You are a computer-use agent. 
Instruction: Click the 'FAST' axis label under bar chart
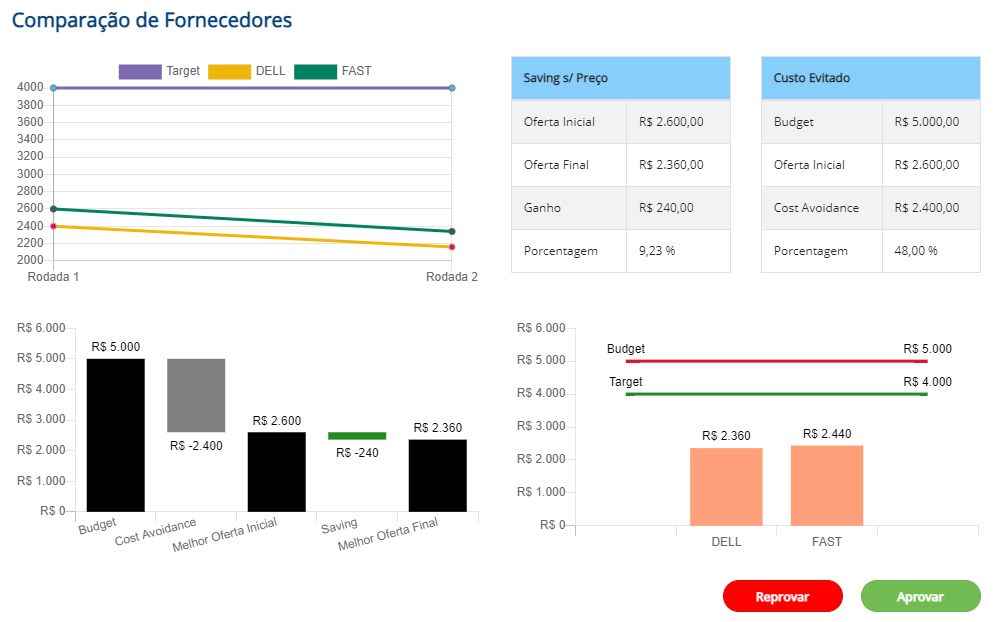coord(827,542)
